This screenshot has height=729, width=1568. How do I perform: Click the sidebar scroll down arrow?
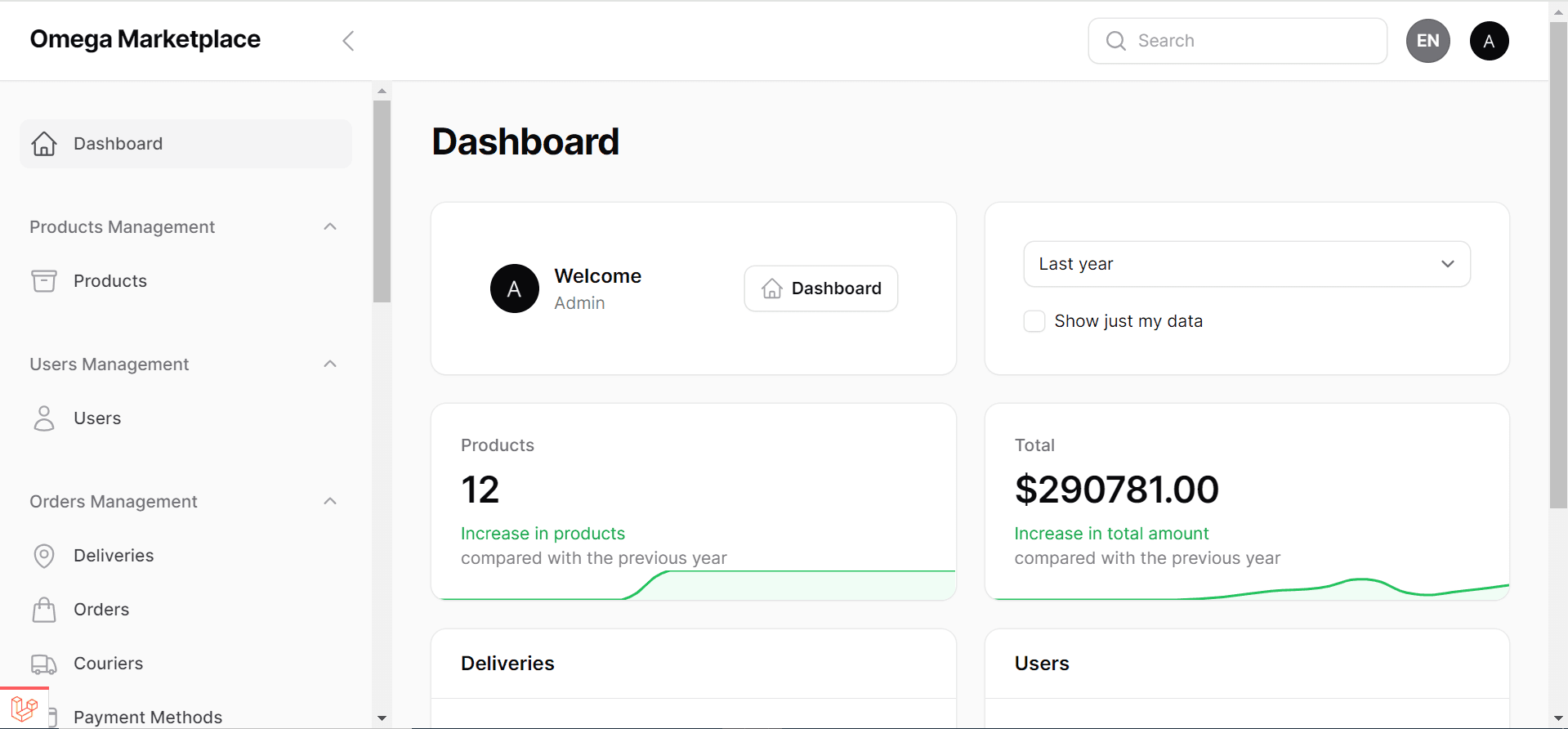[382, 718]
